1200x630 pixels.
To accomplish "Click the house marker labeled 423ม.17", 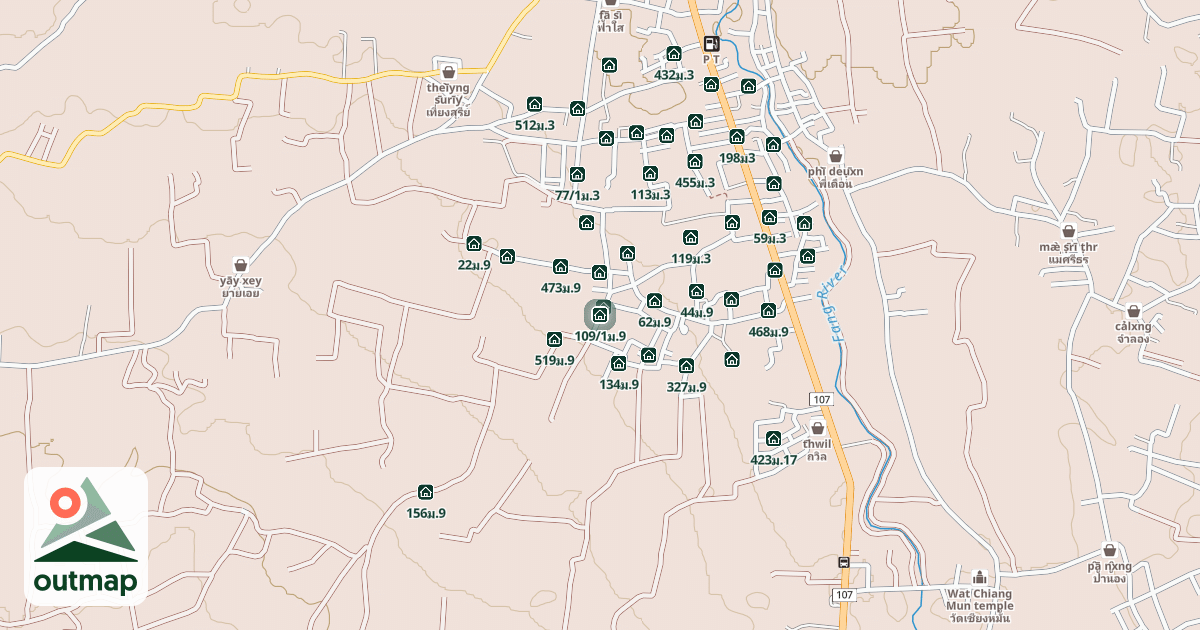I will (x=774, y=438).
